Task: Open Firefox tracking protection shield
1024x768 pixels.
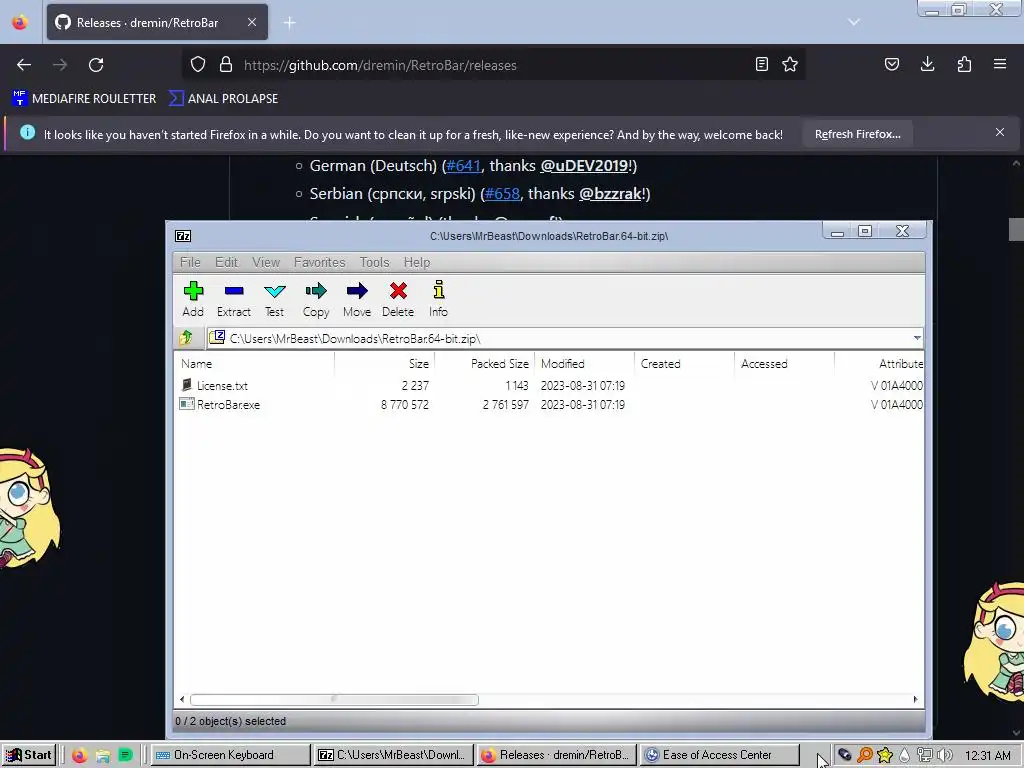Action: 198,65
